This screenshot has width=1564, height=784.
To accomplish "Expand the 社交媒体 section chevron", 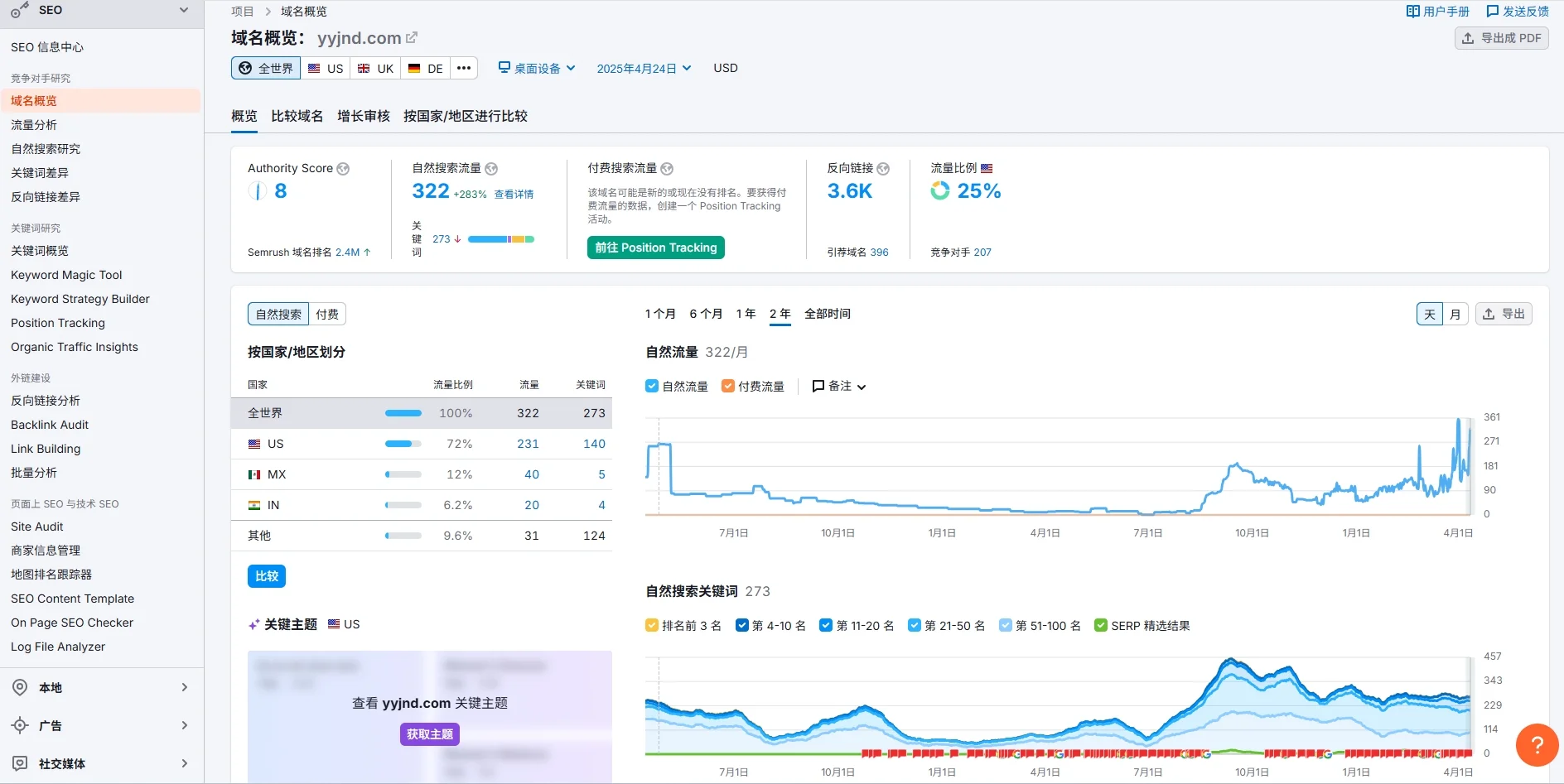I will point(185,763).
